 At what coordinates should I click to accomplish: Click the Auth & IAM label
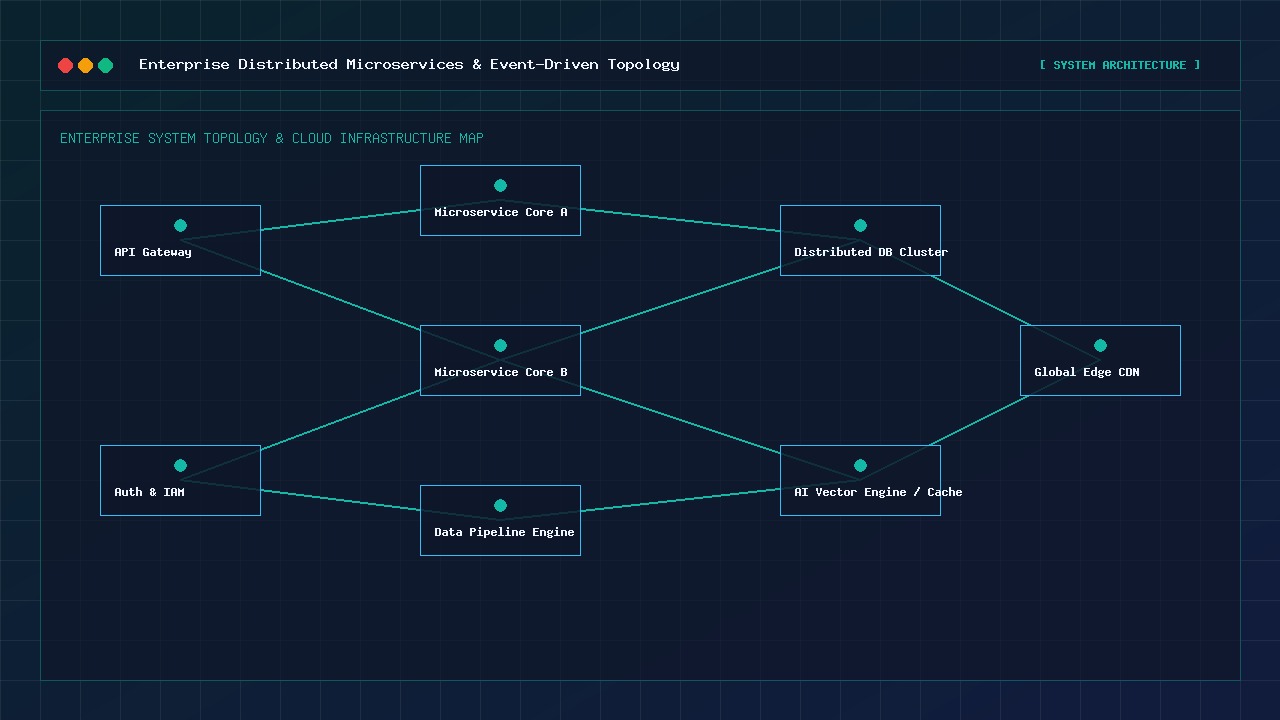pyautogui.click(x=149, y=492)
